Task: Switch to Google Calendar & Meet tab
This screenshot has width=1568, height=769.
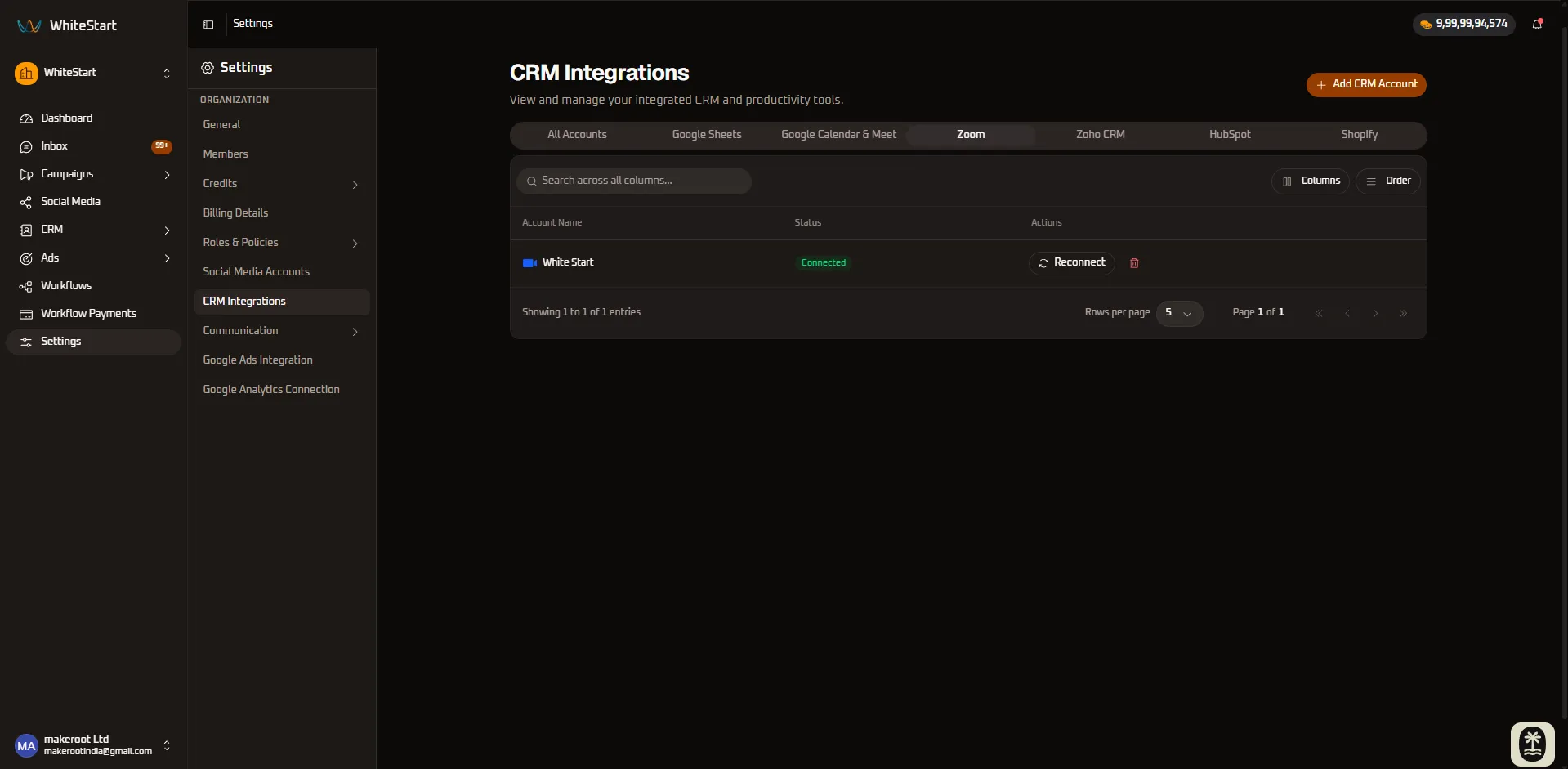Action: coord(838,135)
